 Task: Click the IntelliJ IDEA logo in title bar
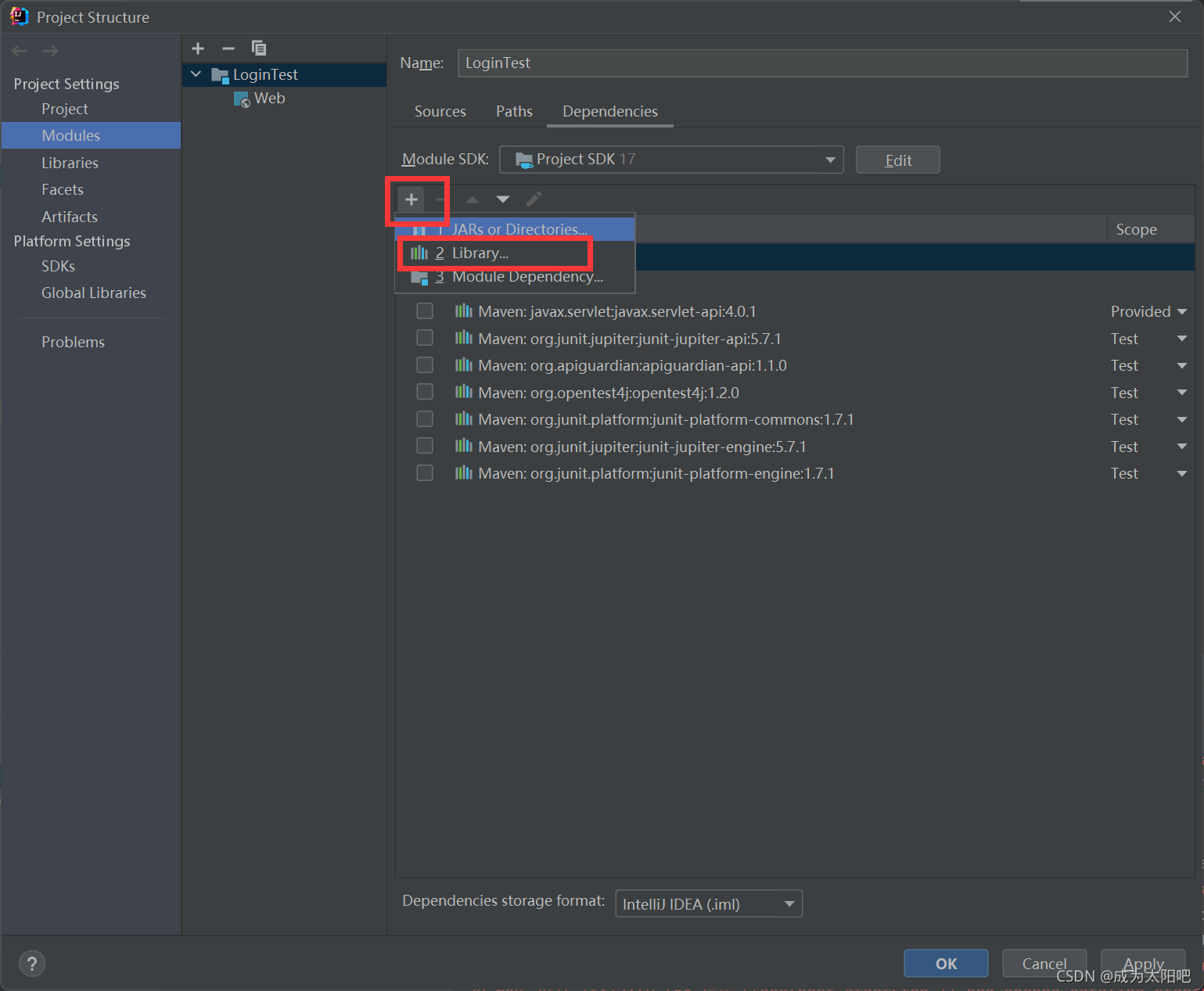click(20, 16)
